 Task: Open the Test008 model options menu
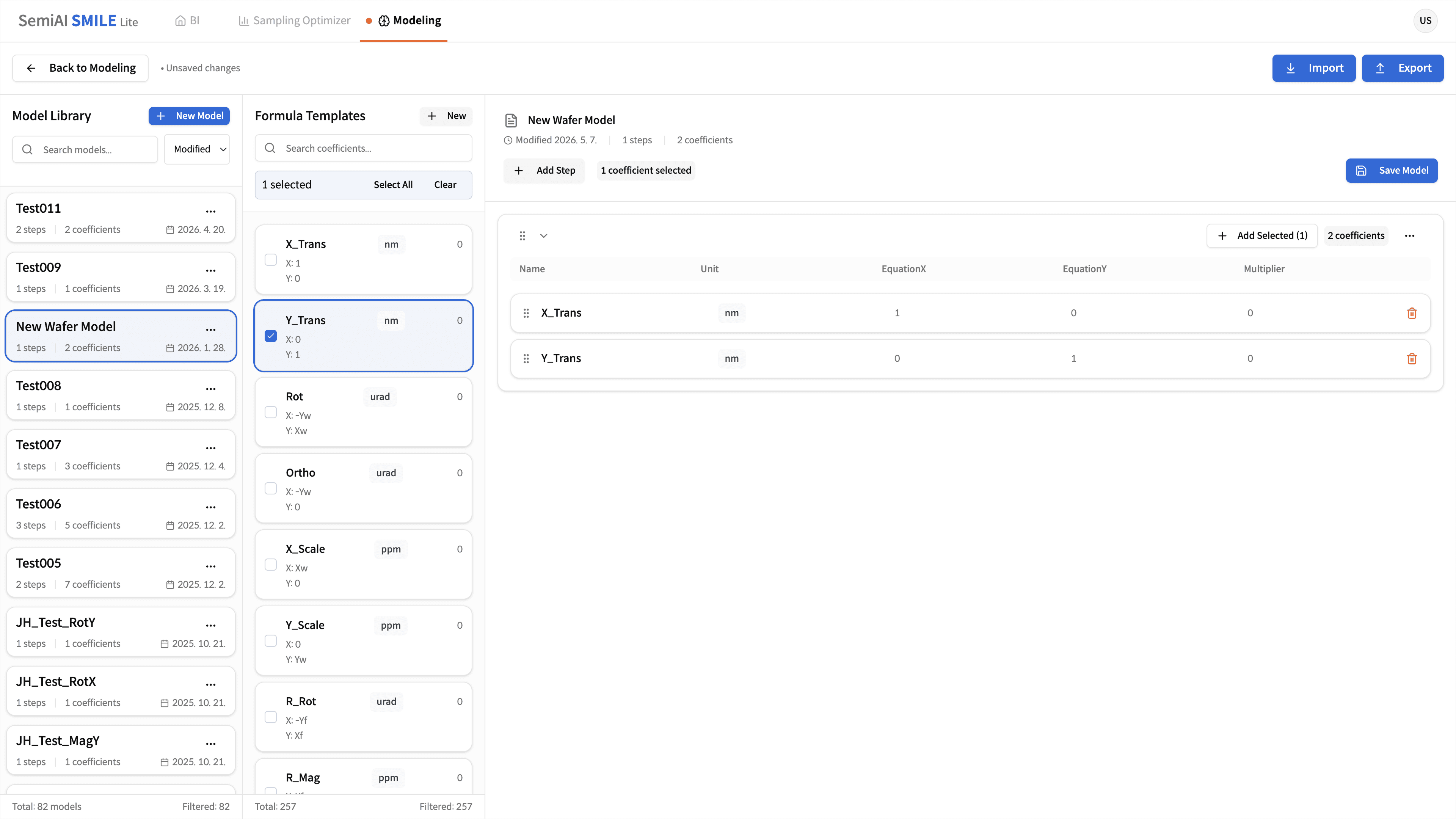tap(211, 389)
